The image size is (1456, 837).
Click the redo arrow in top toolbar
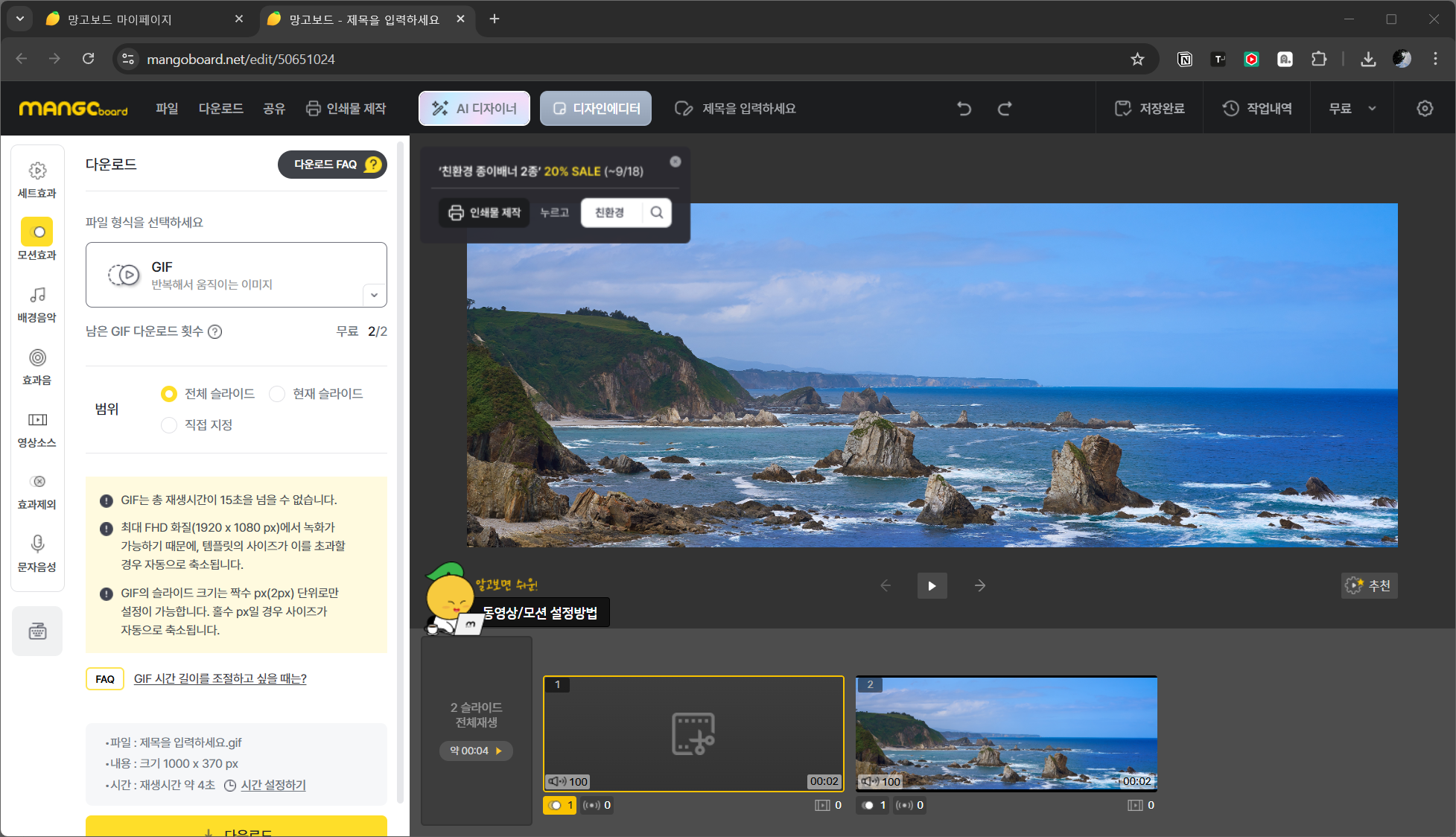tap(1005, 109)
